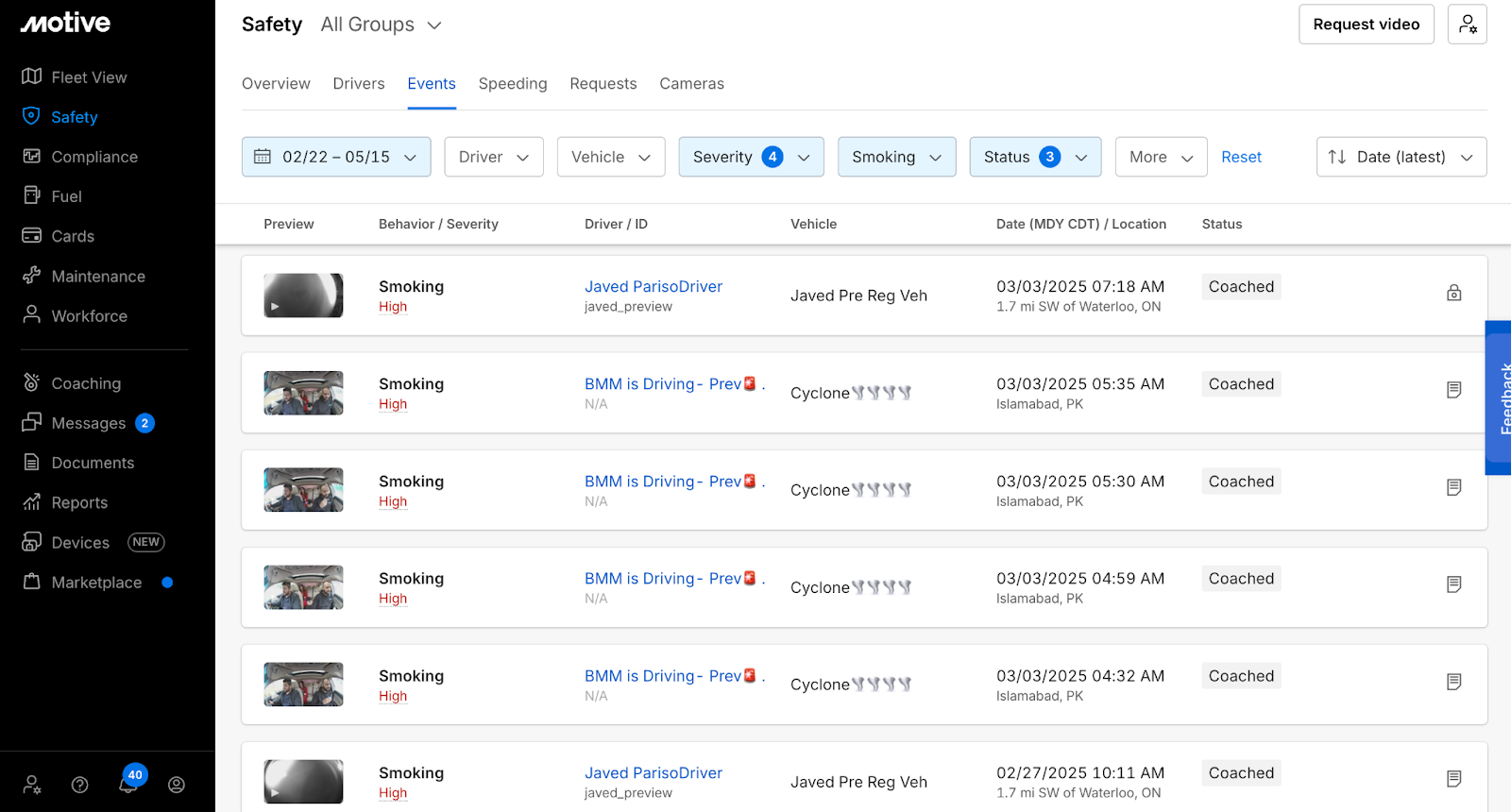1511x812 pixels.
Task: Click the user settings icon beside Request video
Action: [x=1467, y=25]
